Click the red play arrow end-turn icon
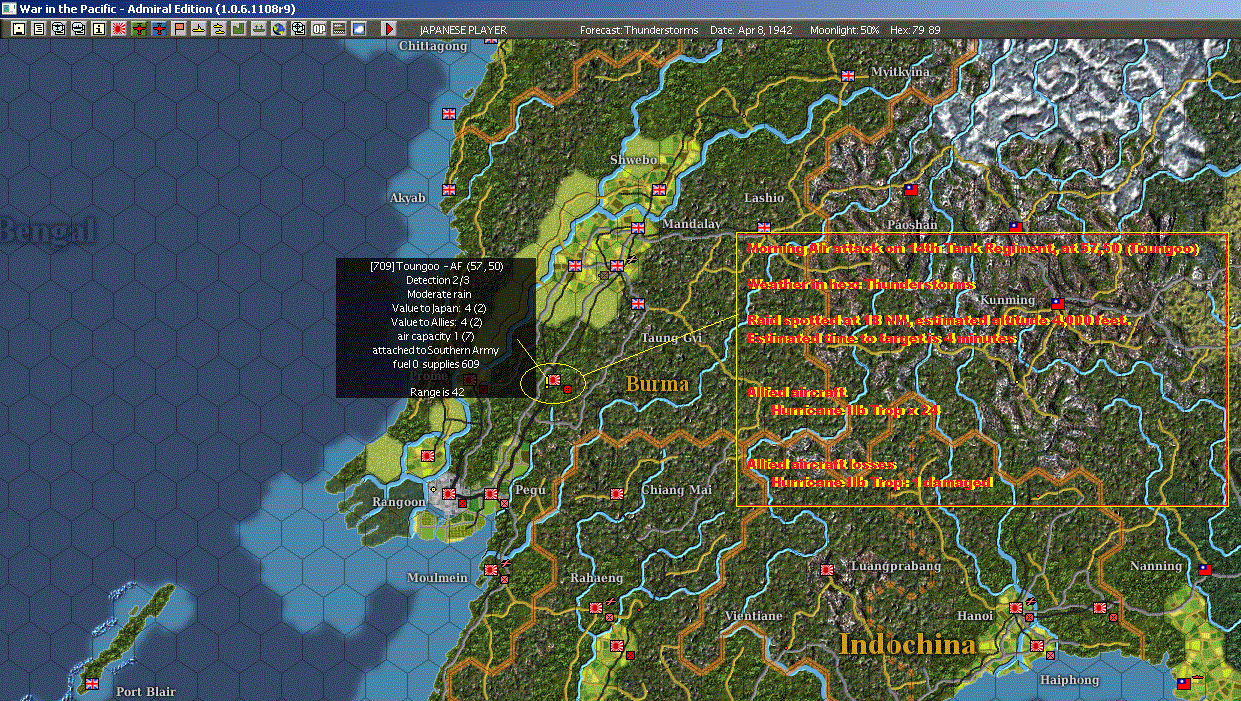 [389, 29]
